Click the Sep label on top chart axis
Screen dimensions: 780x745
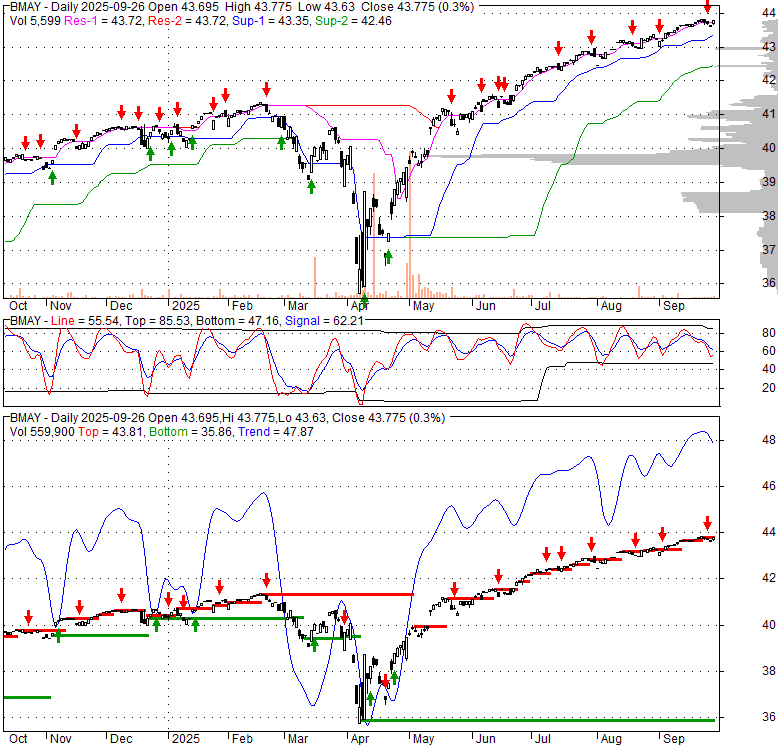coord(674,306)
